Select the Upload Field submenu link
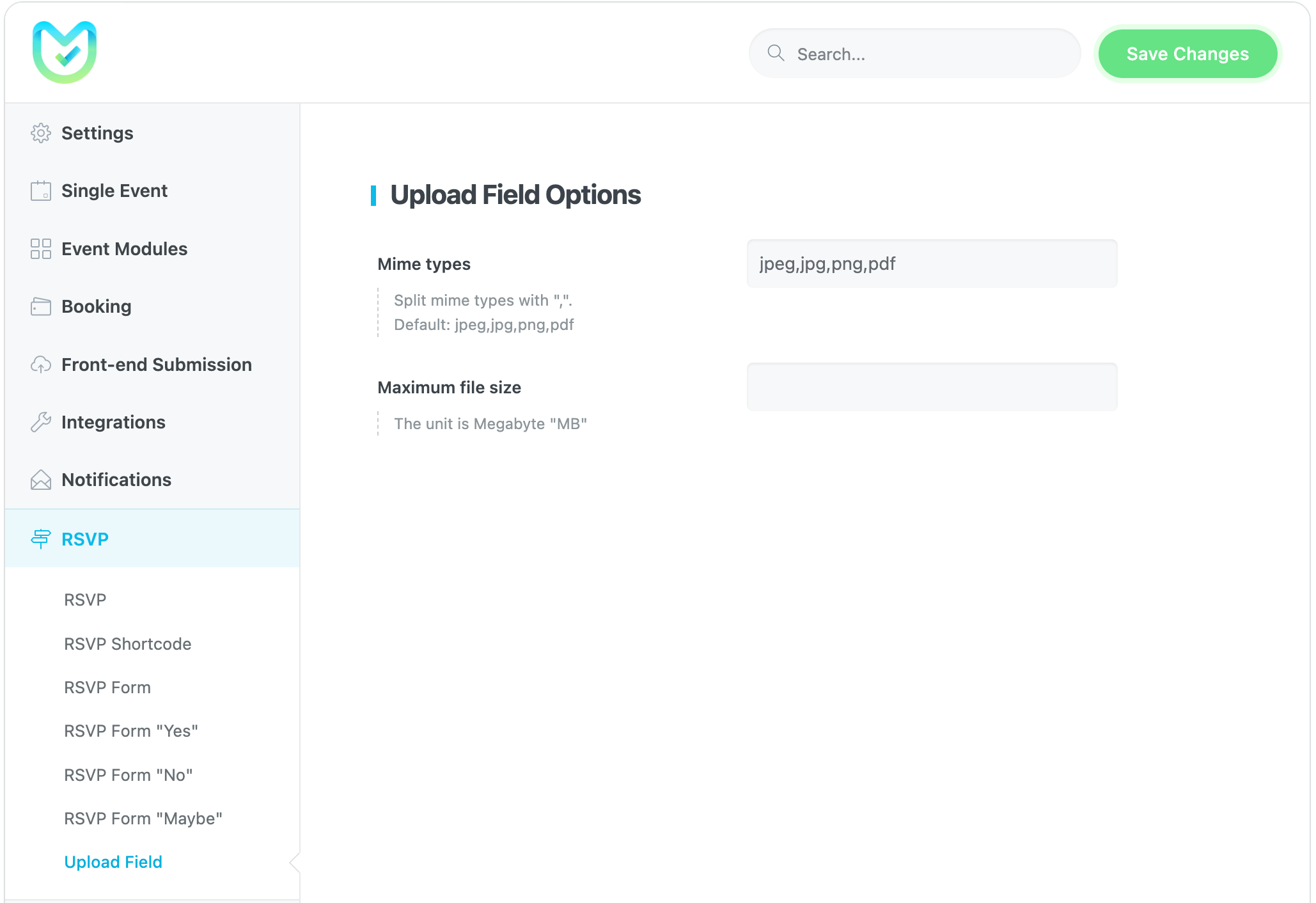The height and width of the screenshot is (903, 1316). pos(113,862)
